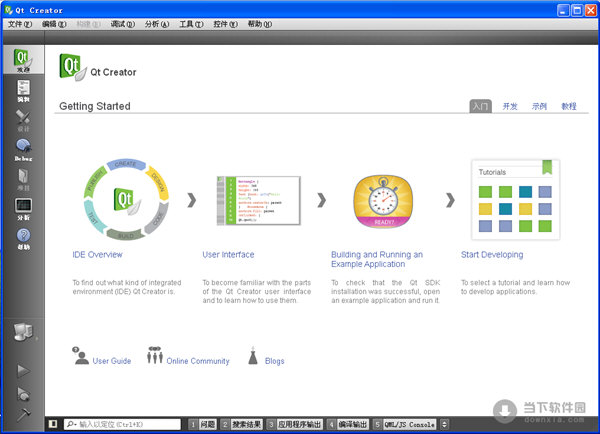600x434 pixels.
Task: Click the IDE Overview link
Action: pyautogui.click(x=97, y=255)
